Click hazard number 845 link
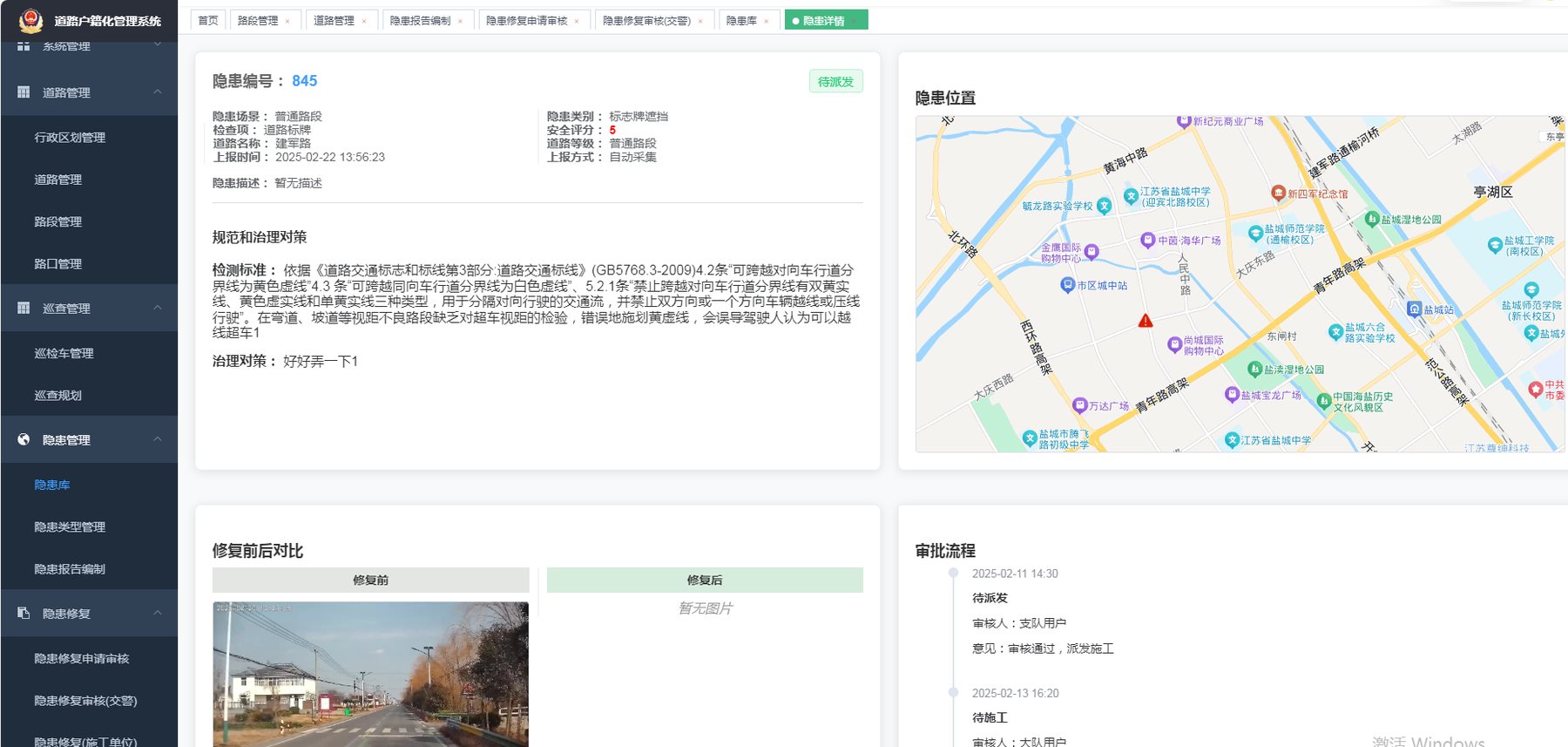The height and width of the screenshot is (747, 1568). 305,81
